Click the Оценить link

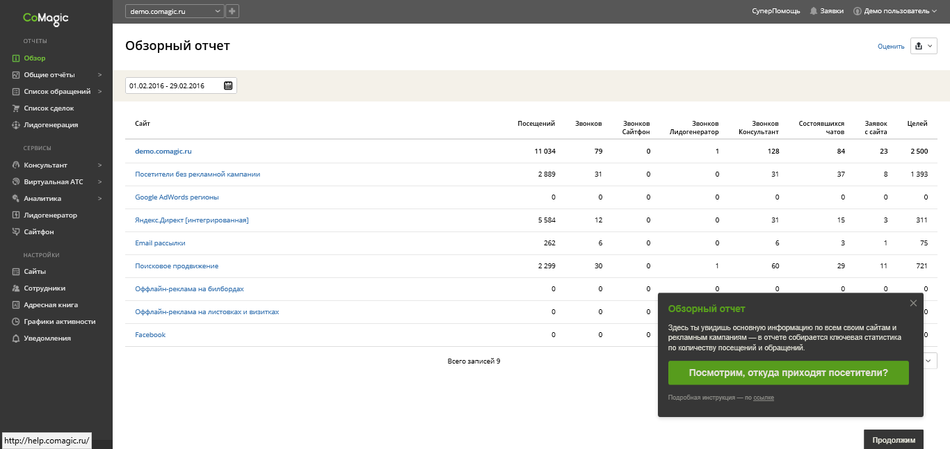tap(890, 47)
